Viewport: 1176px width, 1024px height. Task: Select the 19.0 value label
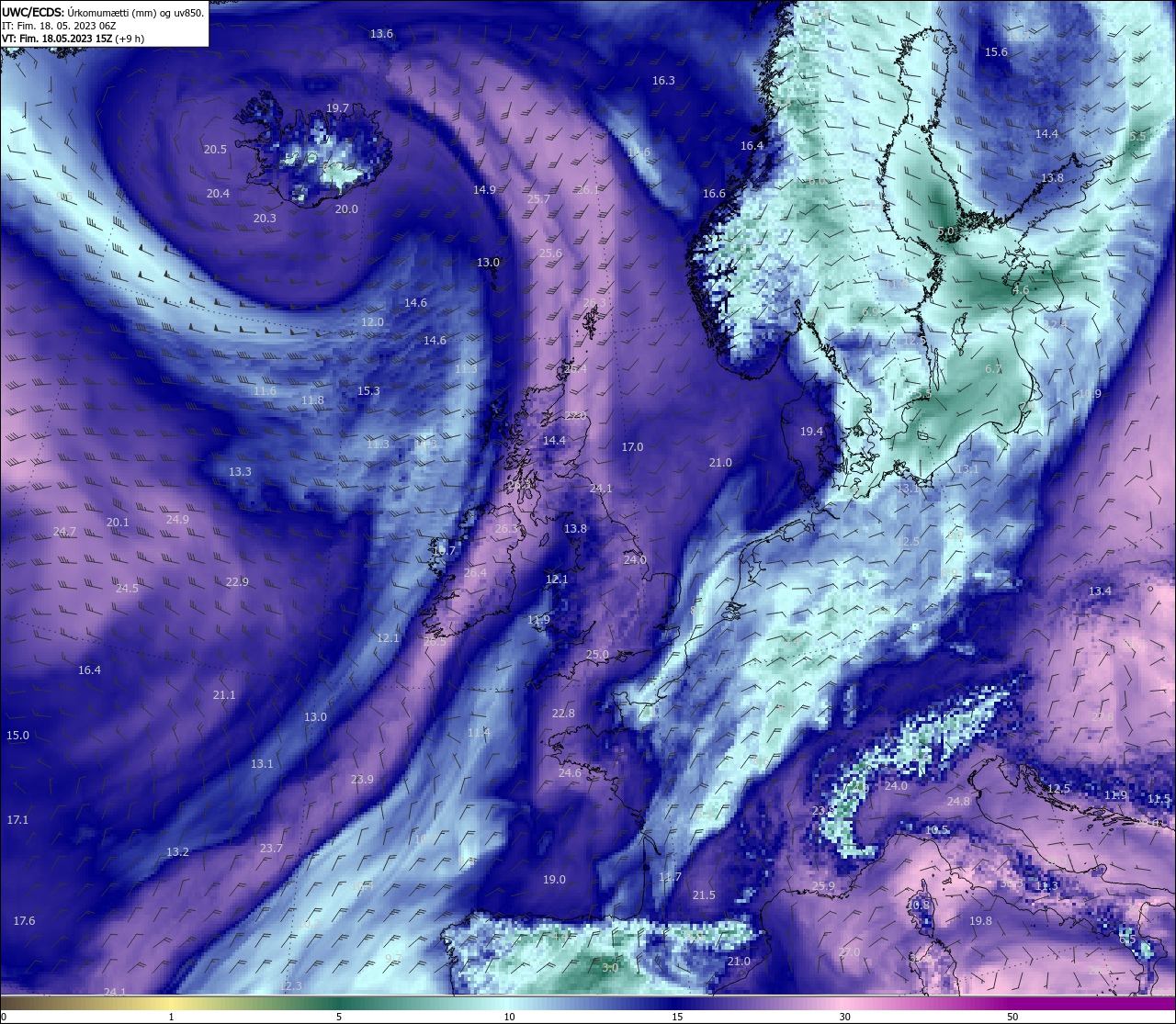click(x=554, y=880)
